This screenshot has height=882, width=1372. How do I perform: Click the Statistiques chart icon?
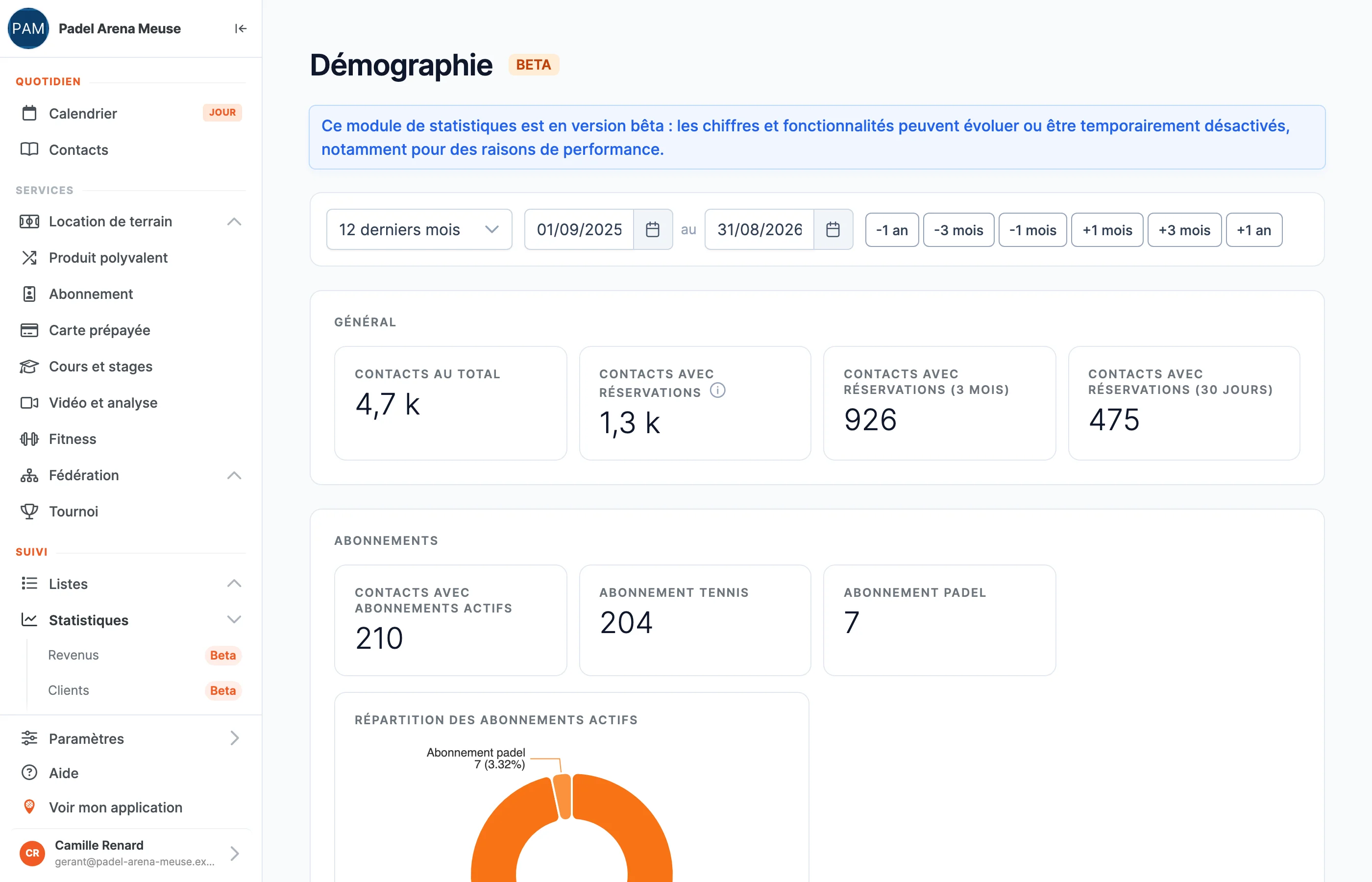pos(29,620)
